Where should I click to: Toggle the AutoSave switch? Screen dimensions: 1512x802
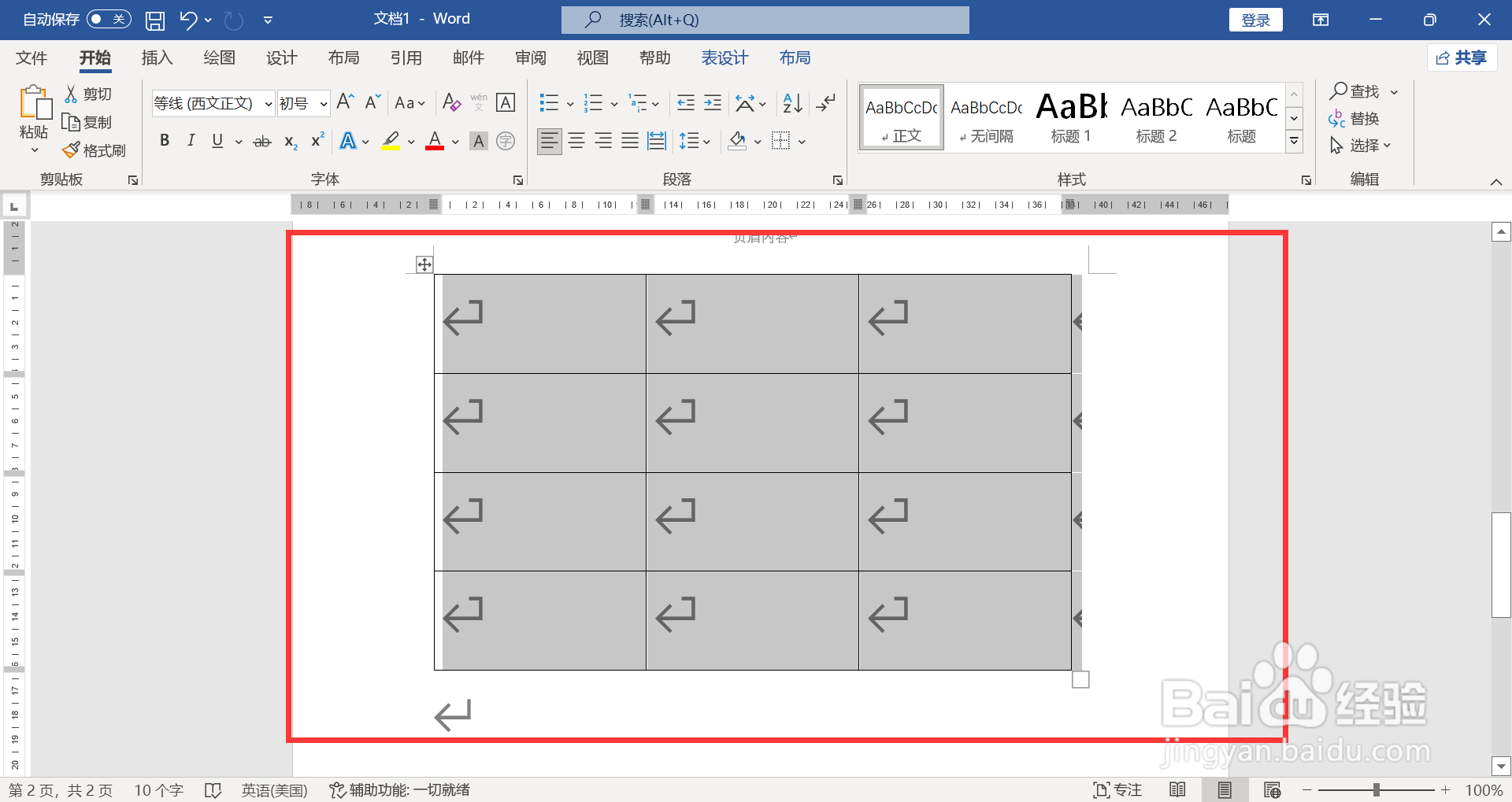(x=109, y=19)
